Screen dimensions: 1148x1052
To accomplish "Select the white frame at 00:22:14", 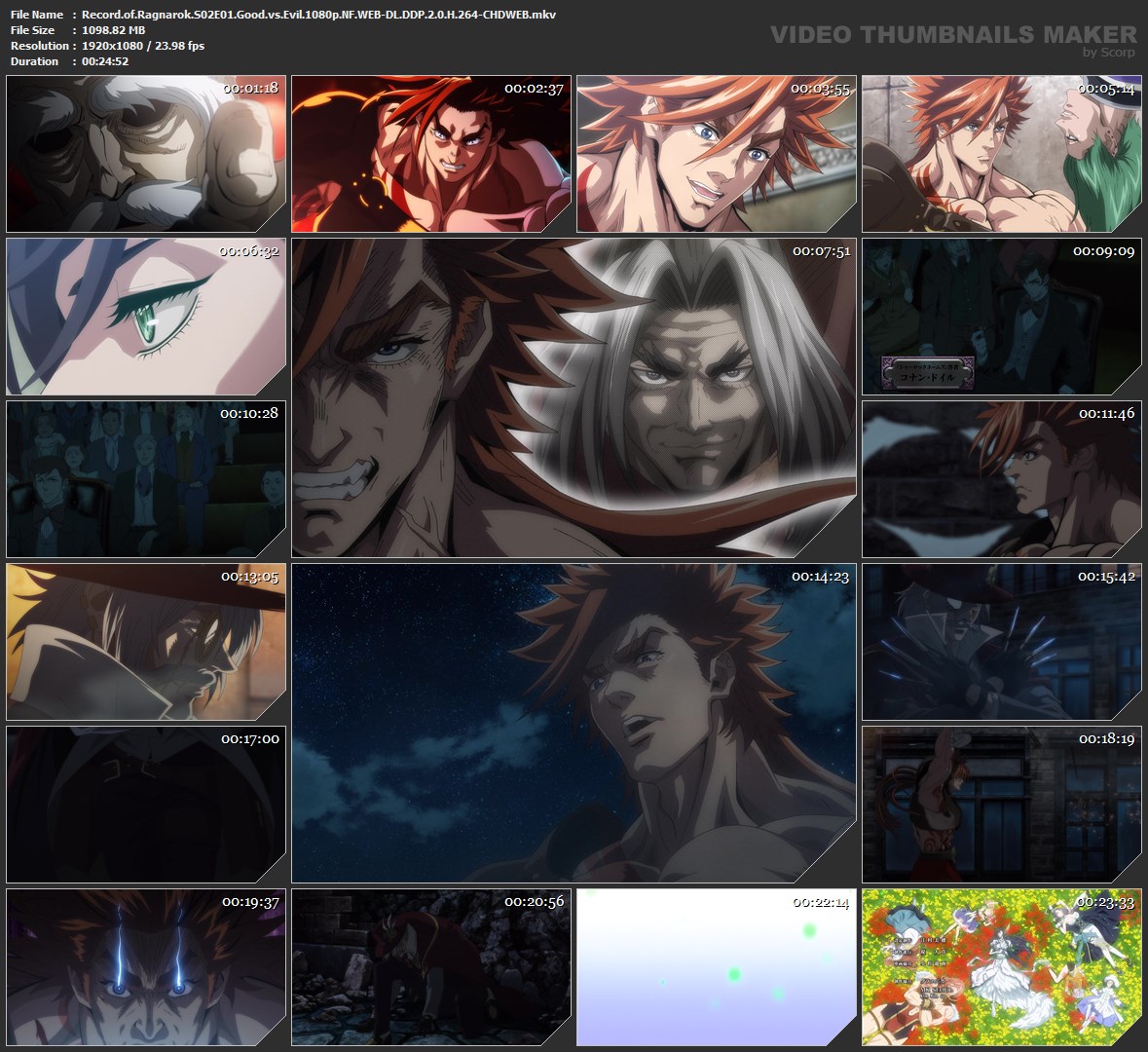I will 717,967.
